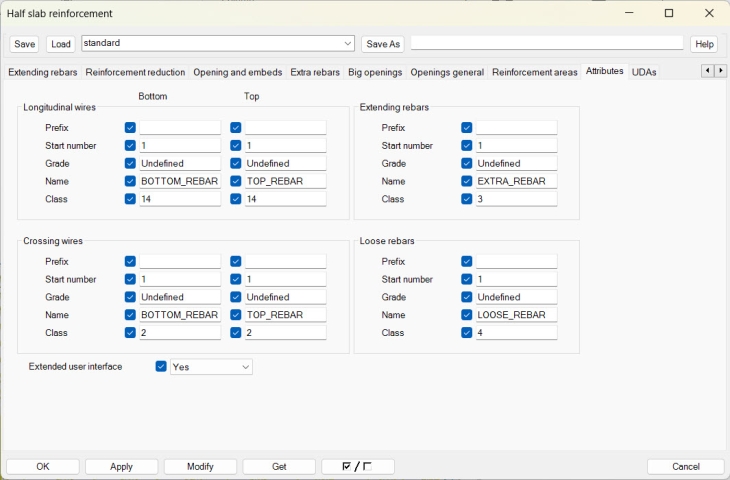
Task: Toggle Extended user interface checkbox
Action: [x=161, y=367]
